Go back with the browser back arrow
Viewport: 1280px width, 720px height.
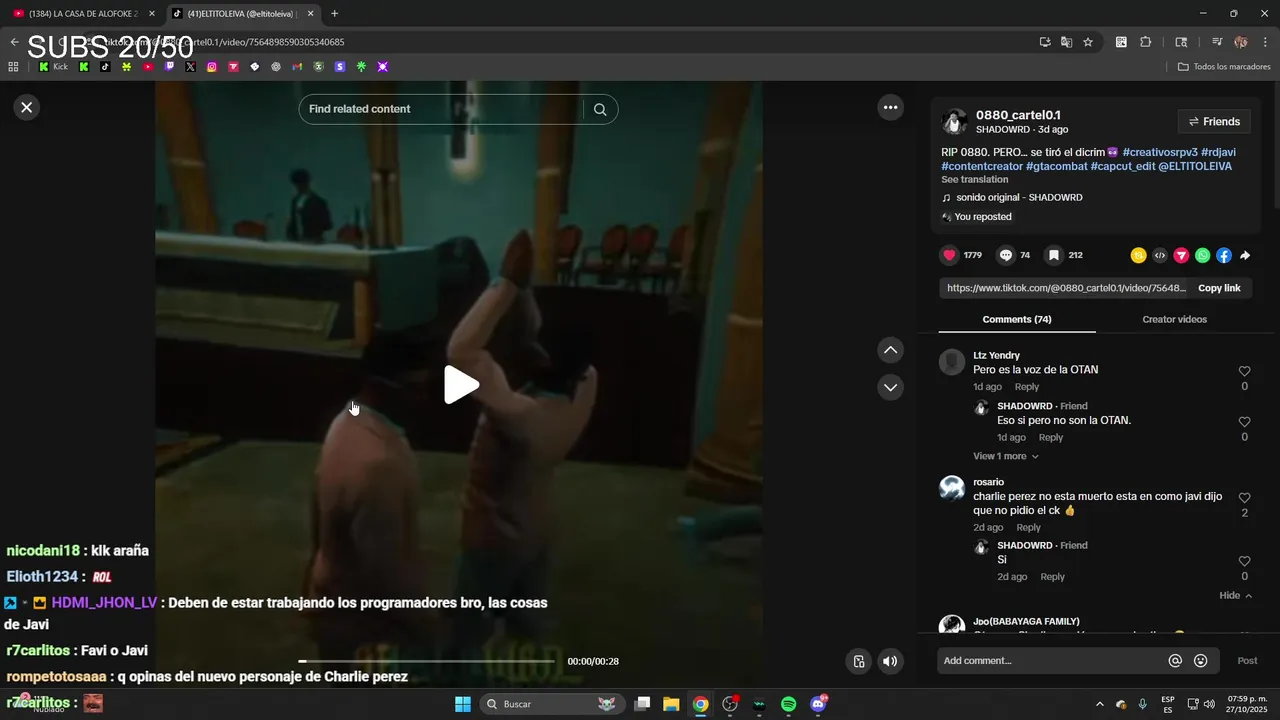click(x=14, y=42)
